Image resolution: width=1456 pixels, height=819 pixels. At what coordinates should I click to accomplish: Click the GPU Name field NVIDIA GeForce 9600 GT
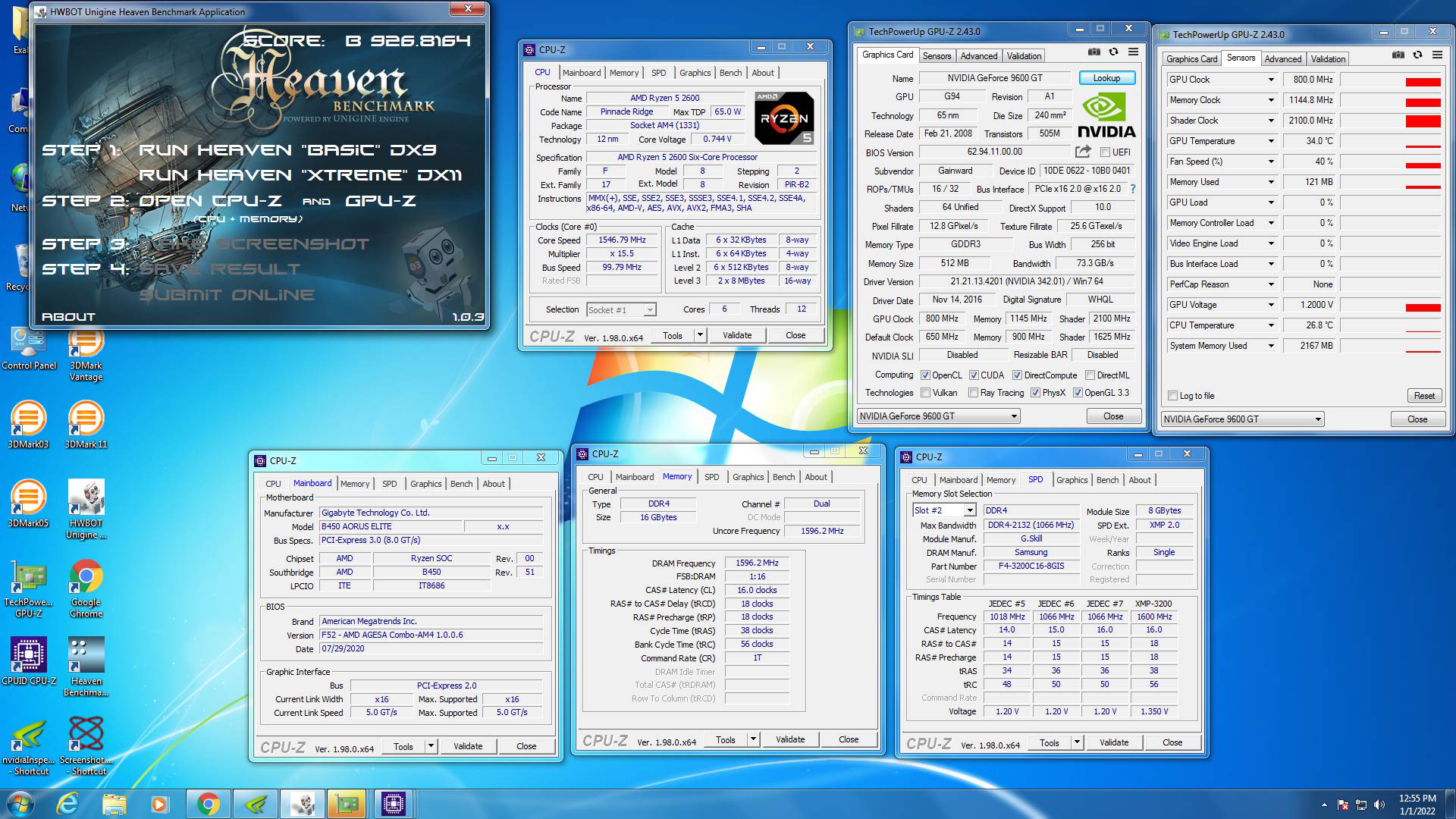(x=994, y=78)
